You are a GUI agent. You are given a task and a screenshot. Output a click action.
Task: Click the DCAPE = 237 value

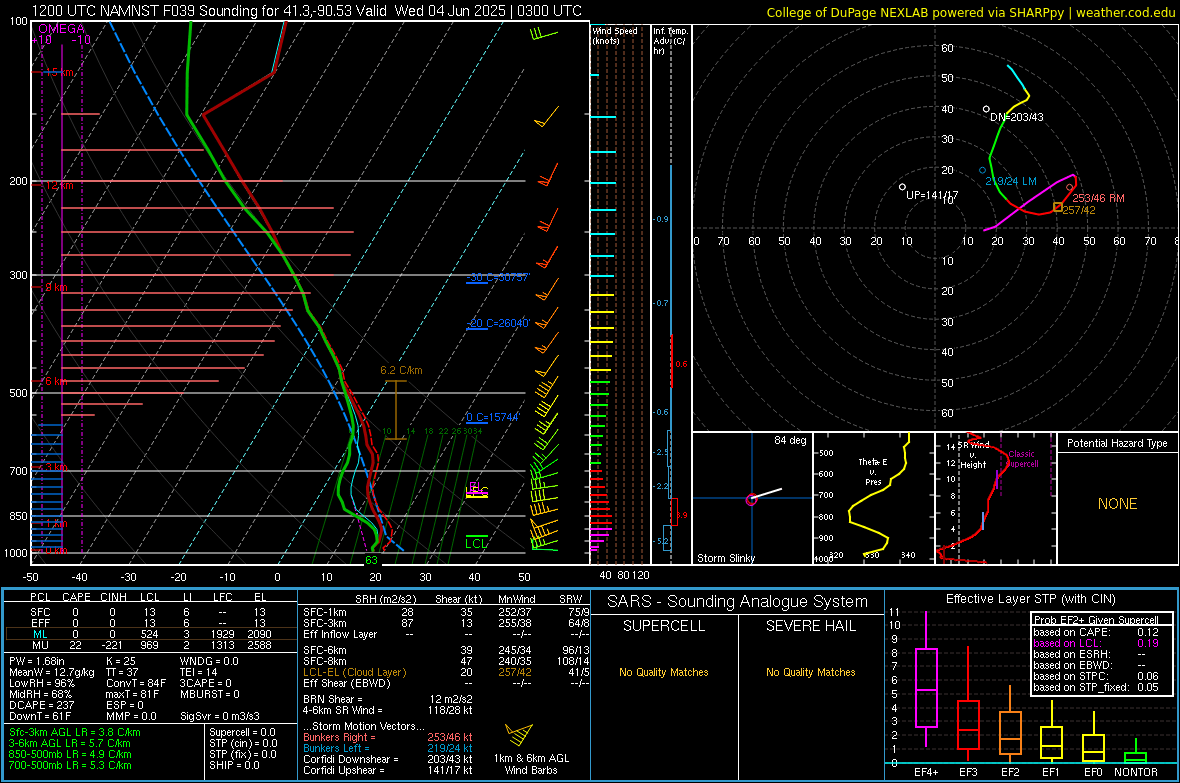(41, 705)
